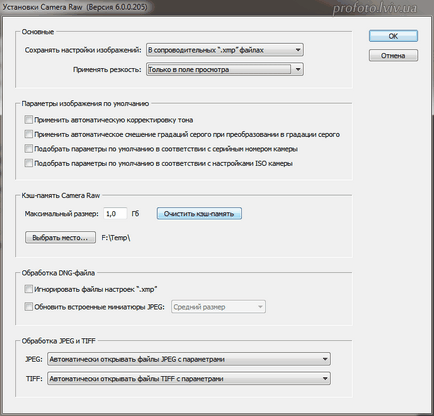434x416 pixels.
Task: Click the OK button
Action: tap(393, 36)
